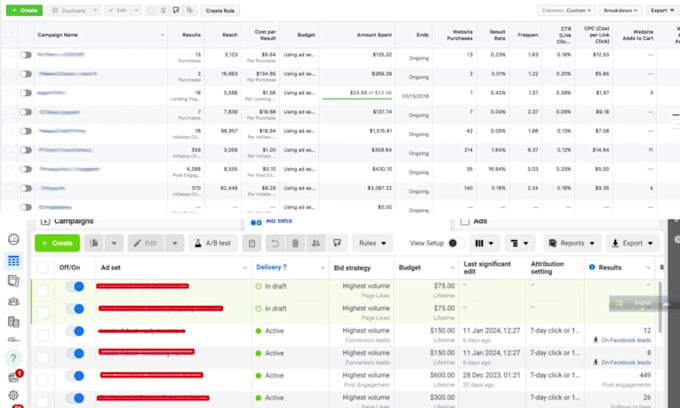Click the upper Duplicate button

pyautogui.click(x=69, y=10)
